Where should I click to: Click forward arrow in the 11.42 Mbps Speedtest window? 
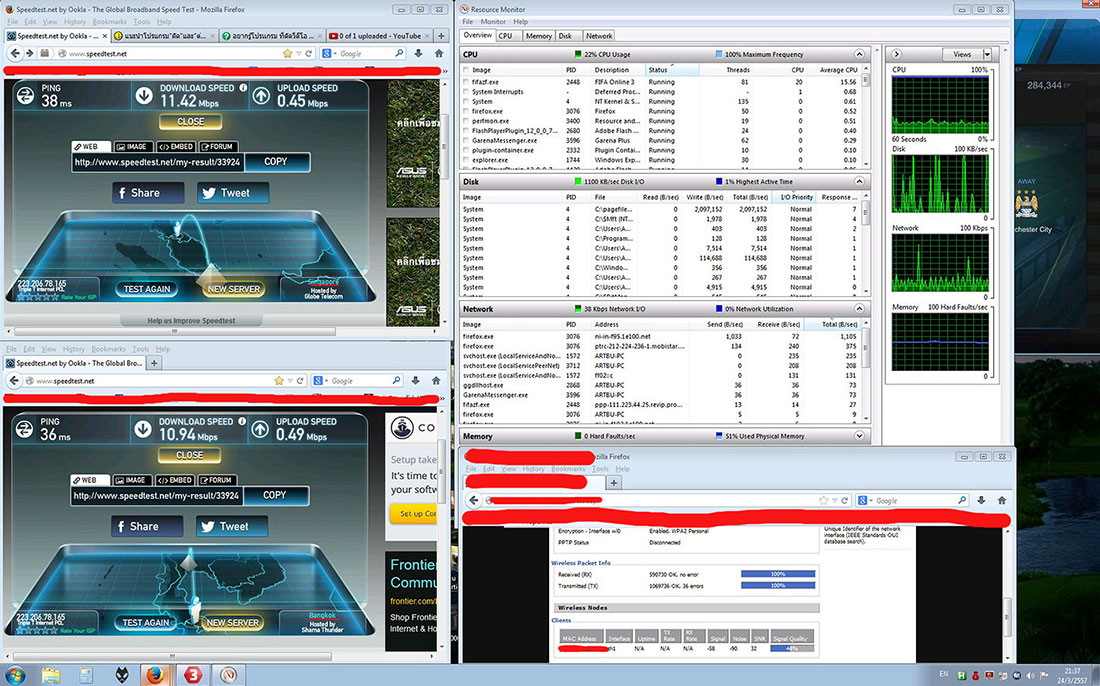(29, 53)
